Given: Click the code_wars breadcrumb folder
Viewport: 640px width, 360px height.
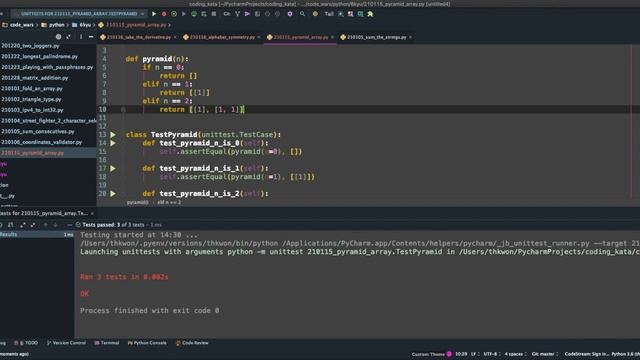Looking at the screenshot, I should [x=18, y=25].
